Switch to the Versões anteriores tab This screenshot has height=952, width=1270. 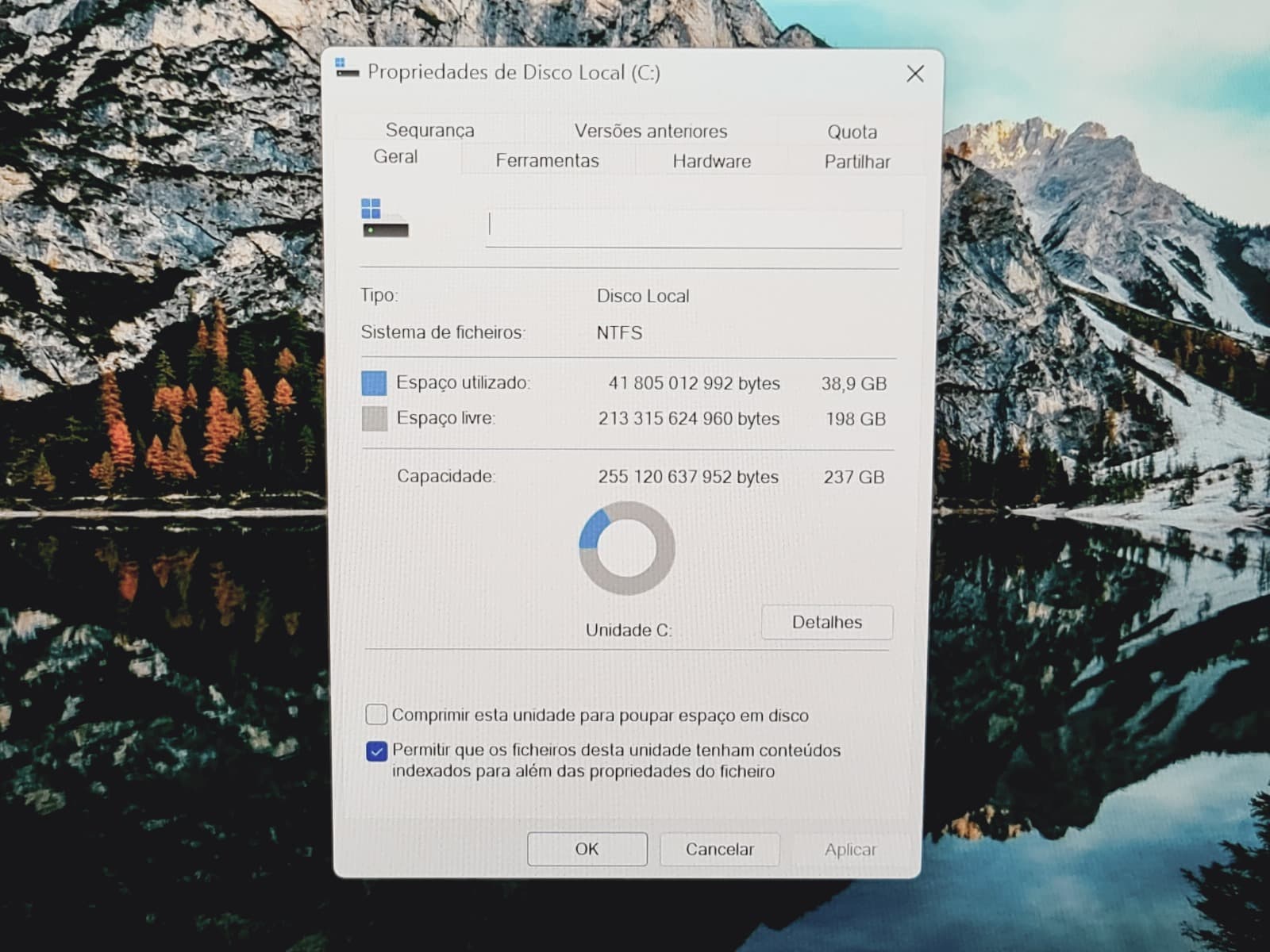coord(651,131)
